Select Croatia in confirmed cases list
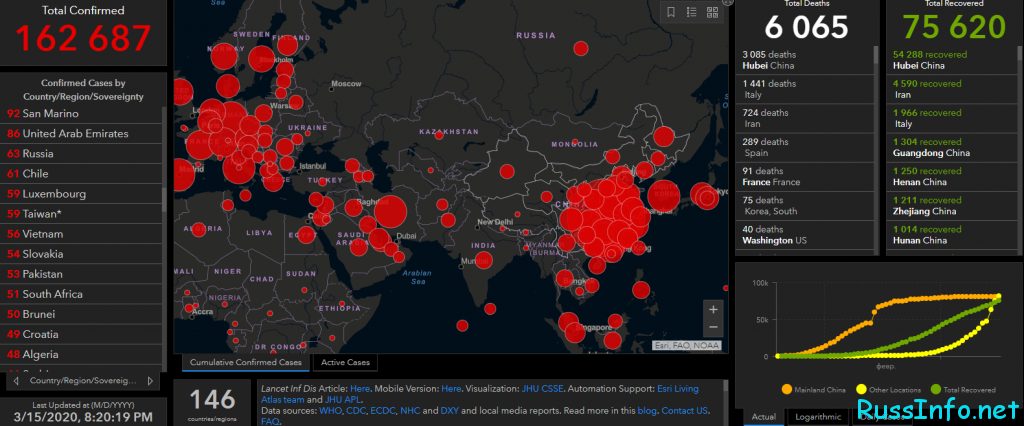1024x426 pixels. [80, 335]
